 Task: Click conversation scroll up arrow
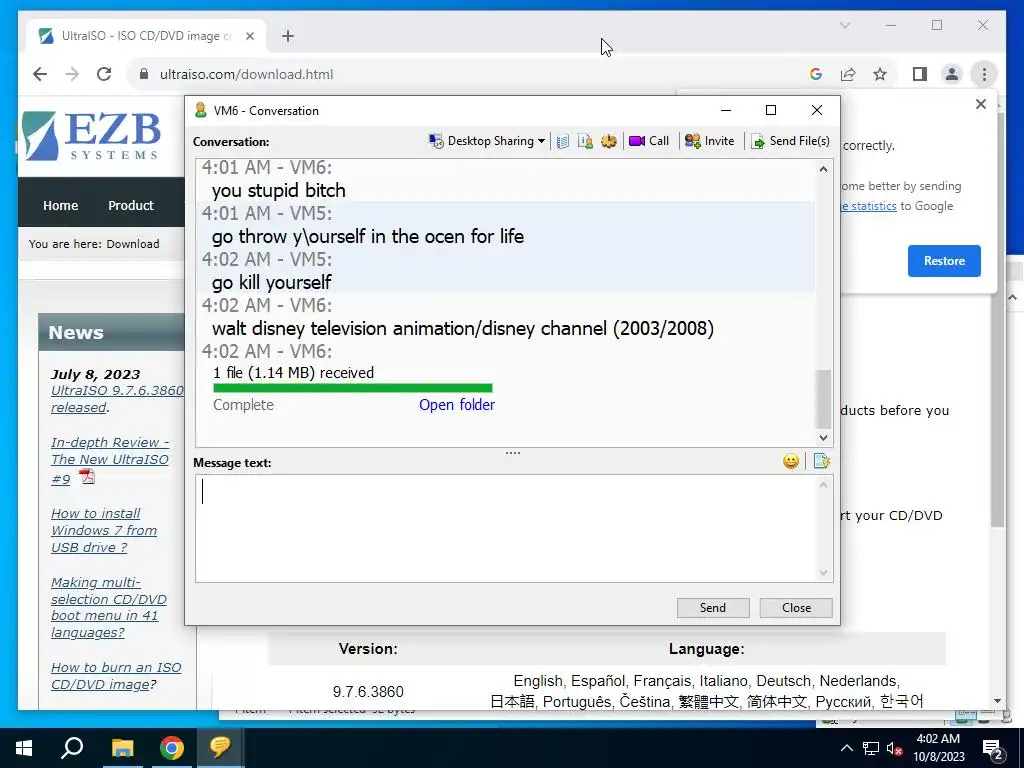coord(824,169)
